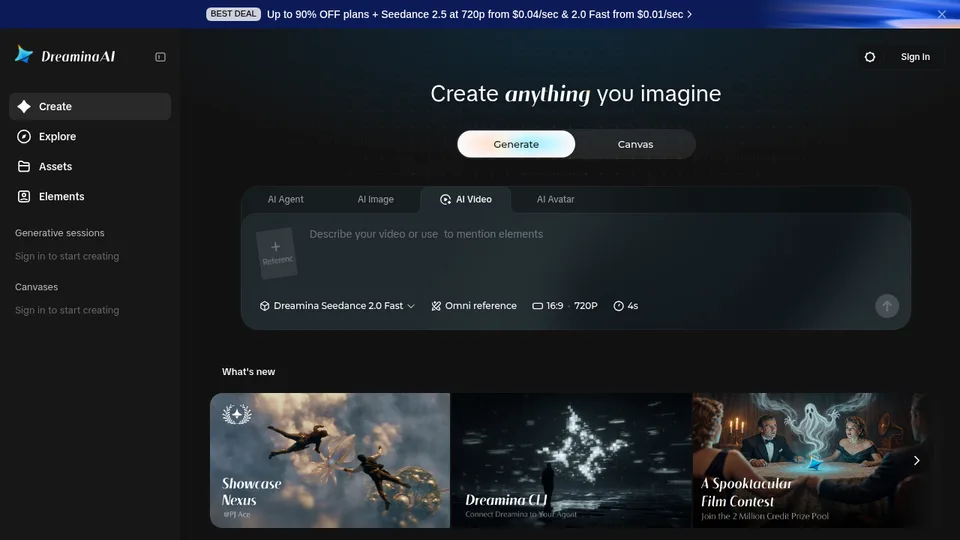This screenshot has width=960, height=540.
Task: Open the Elements section
Action: point(90,197)
